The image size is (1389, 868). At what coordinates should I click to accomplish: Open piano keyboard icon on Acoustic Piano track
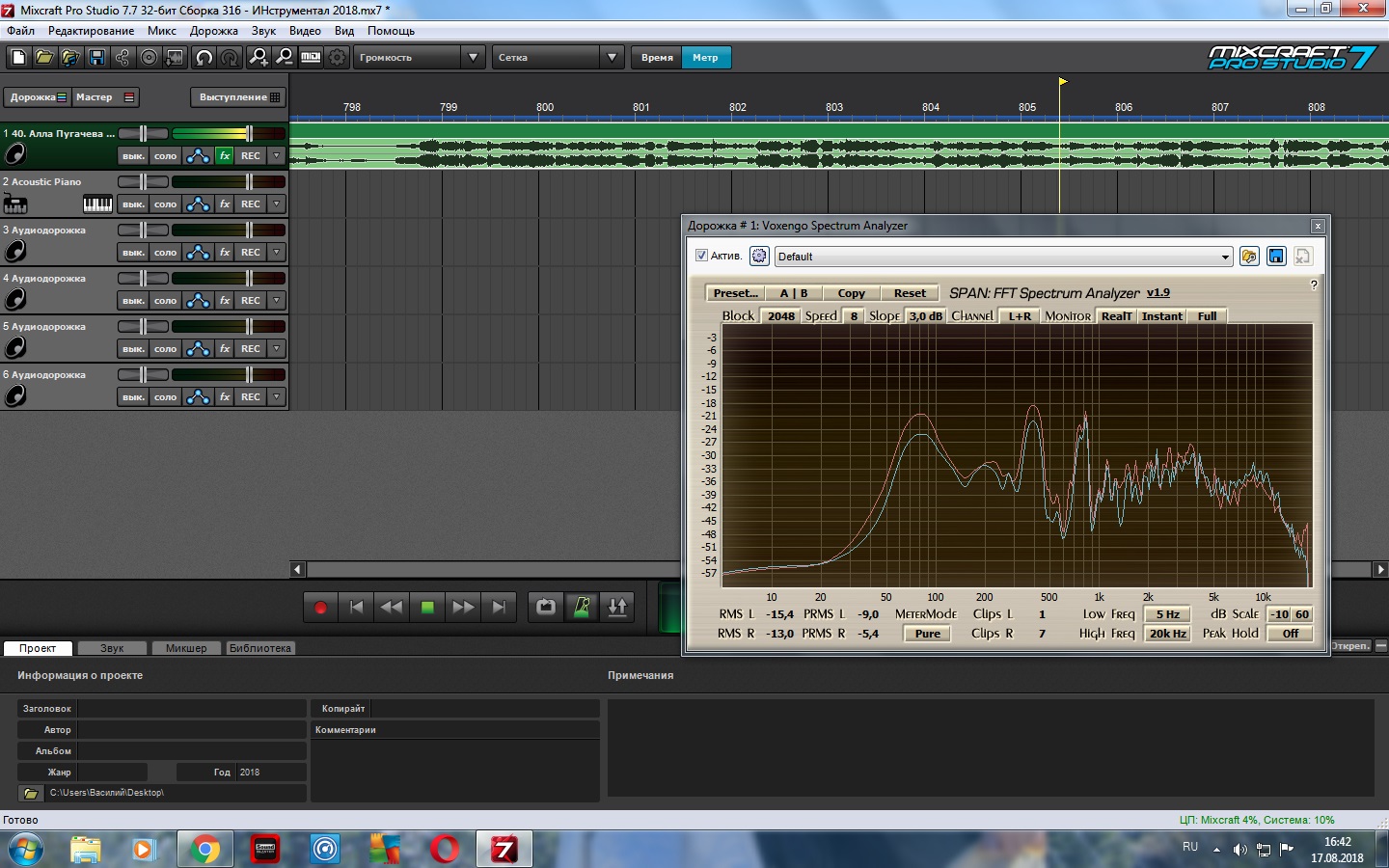tap(97, 203)
